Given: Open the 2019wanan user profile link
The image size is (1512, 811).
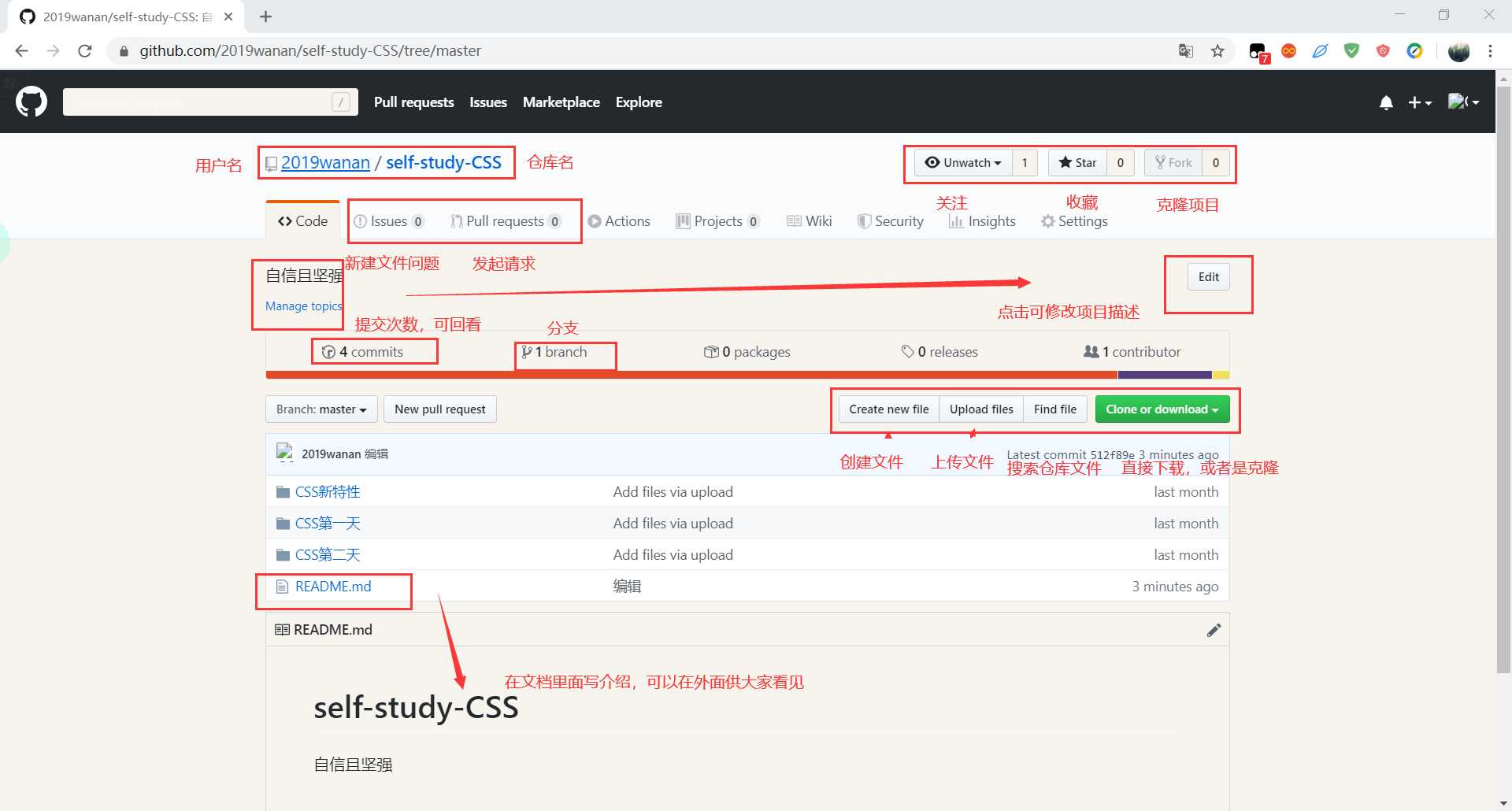Looking at the screenshot, I should pyautogui.click(x=325, y=162).
